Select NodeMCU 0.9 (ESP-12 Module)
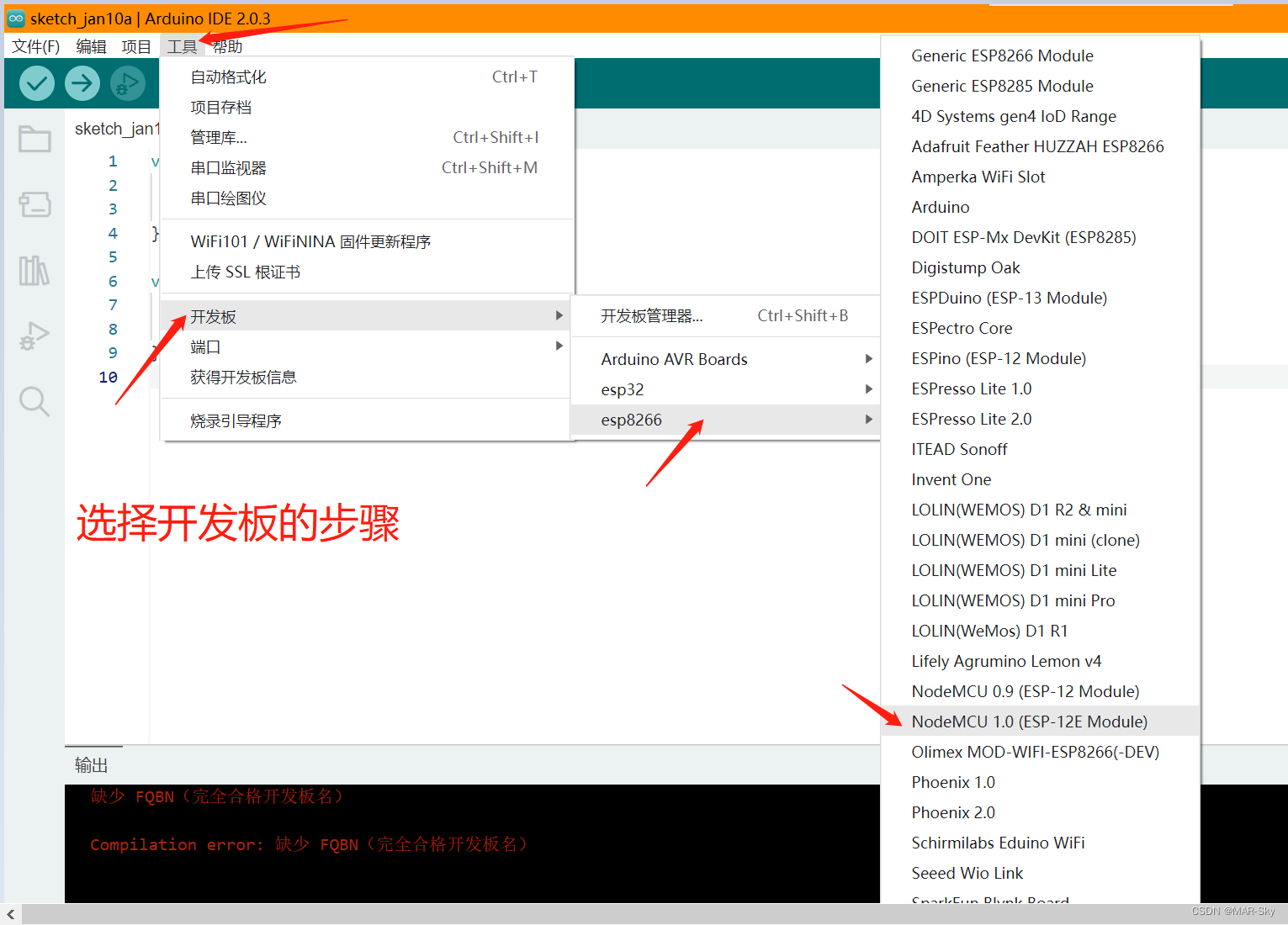 coord(1040,691)
